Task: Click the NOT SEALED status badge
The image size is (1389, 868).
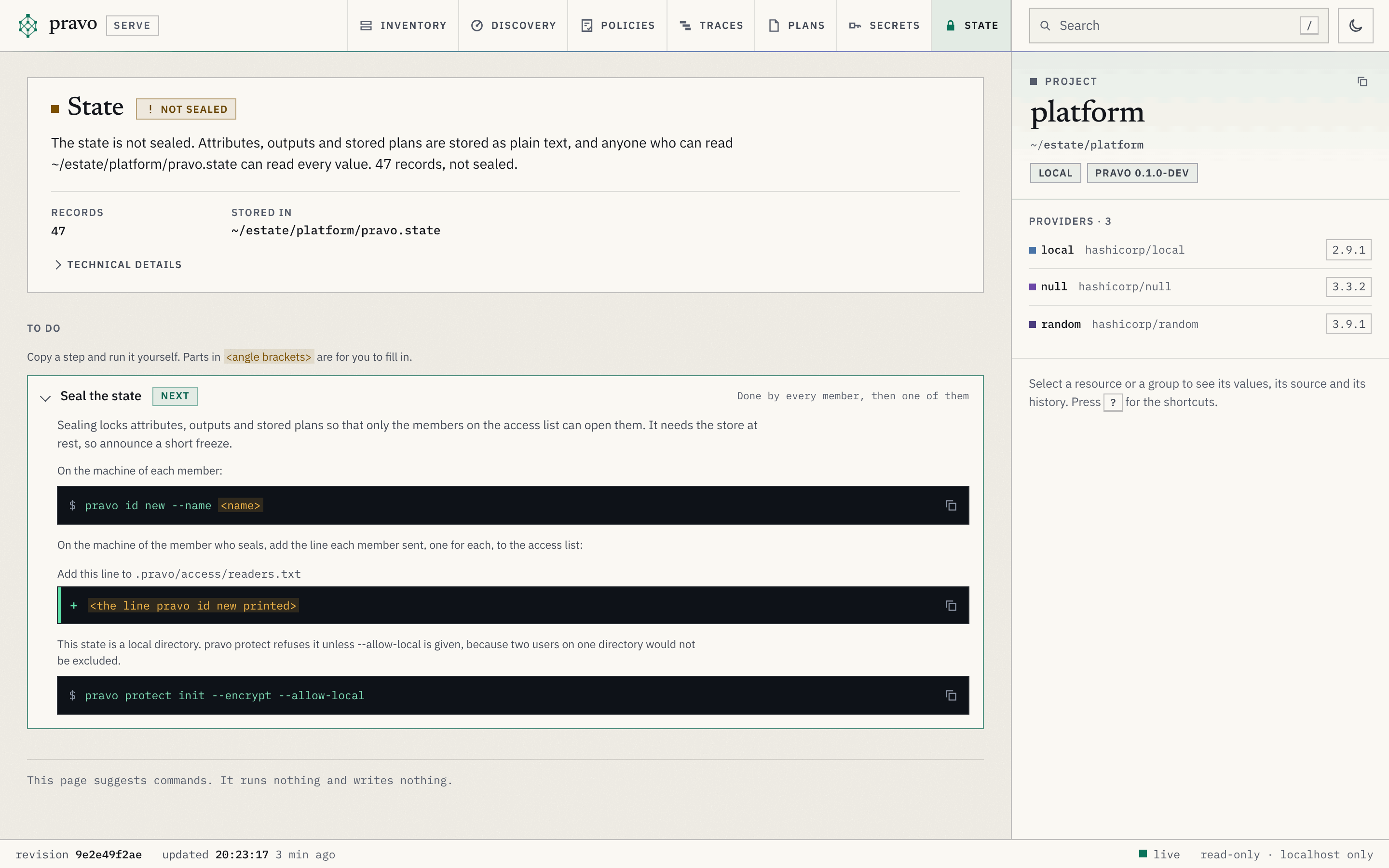Action: pyautogui.click(x=186, y=109)
